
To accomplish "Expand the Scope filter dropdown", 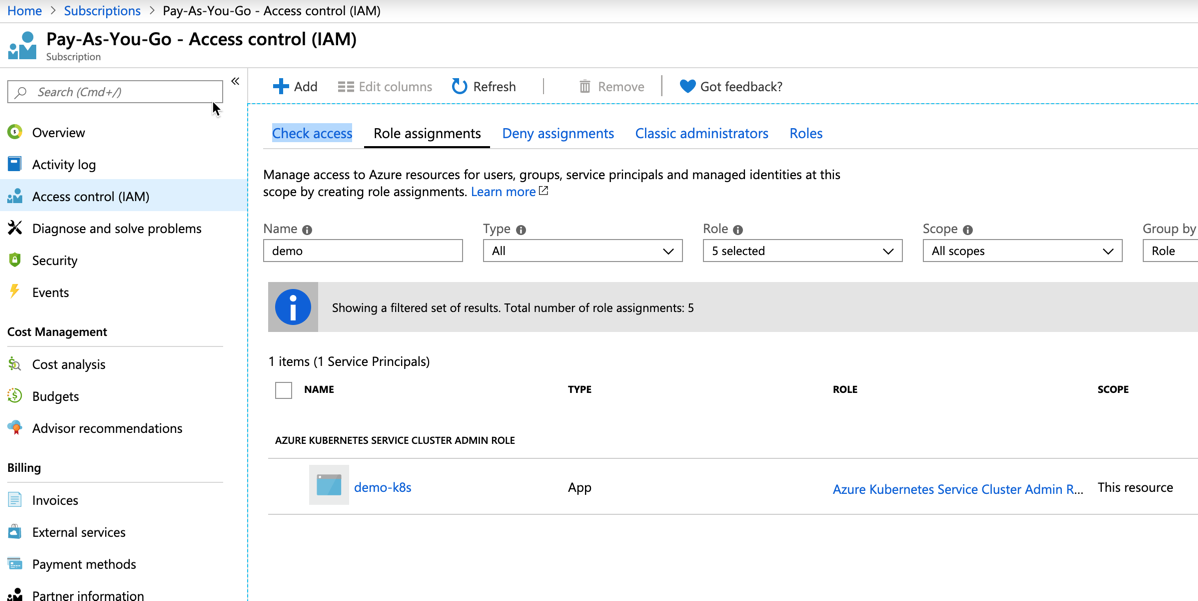I will tap(1022, 251).
